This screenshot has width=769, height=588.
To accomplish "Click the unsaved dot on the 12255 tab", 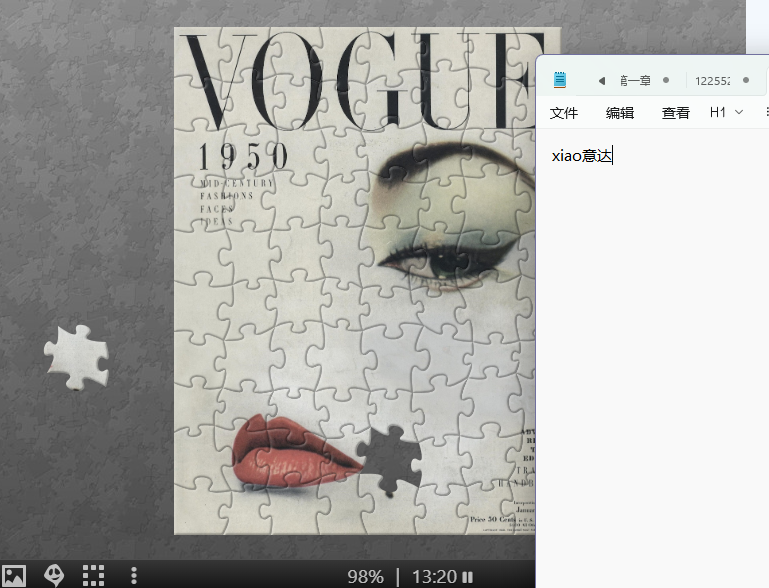I will pyautogui.click(x=746, y=80).
